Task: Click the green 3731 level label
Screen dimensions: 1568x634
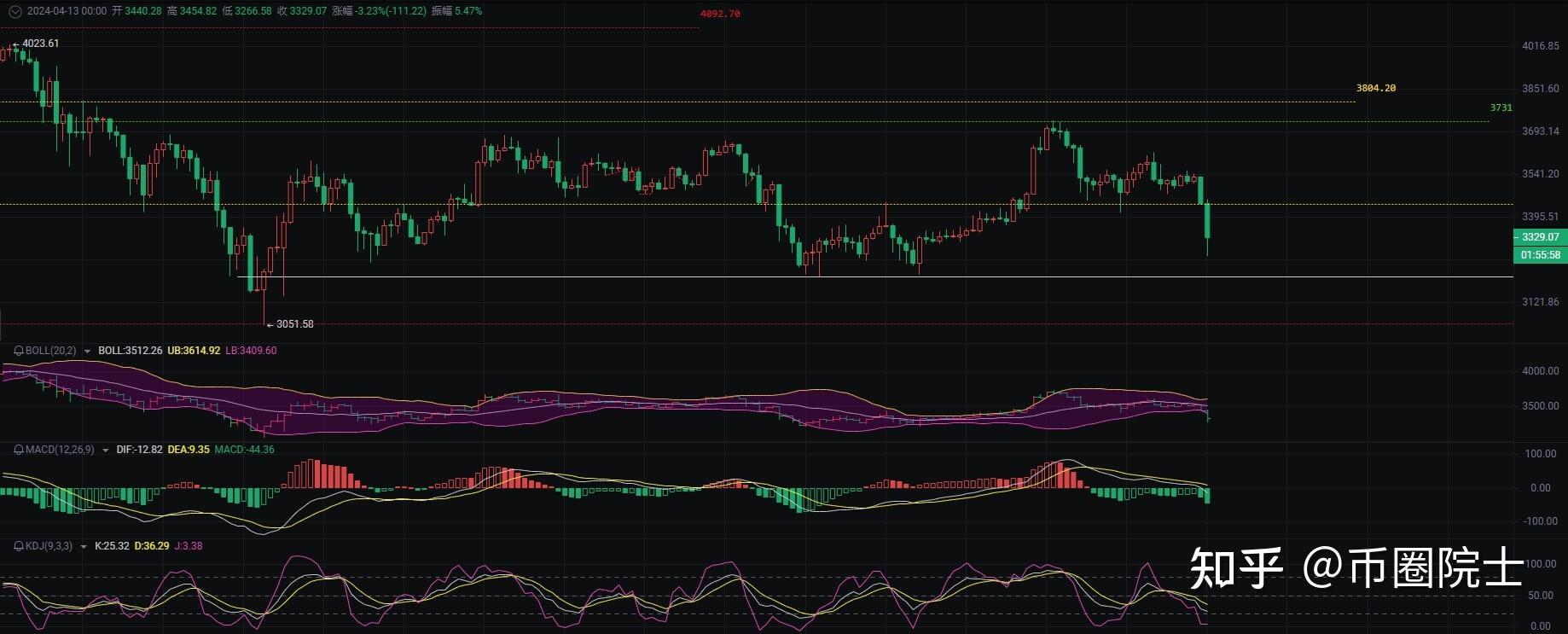Action: (x=1501, y=108)
